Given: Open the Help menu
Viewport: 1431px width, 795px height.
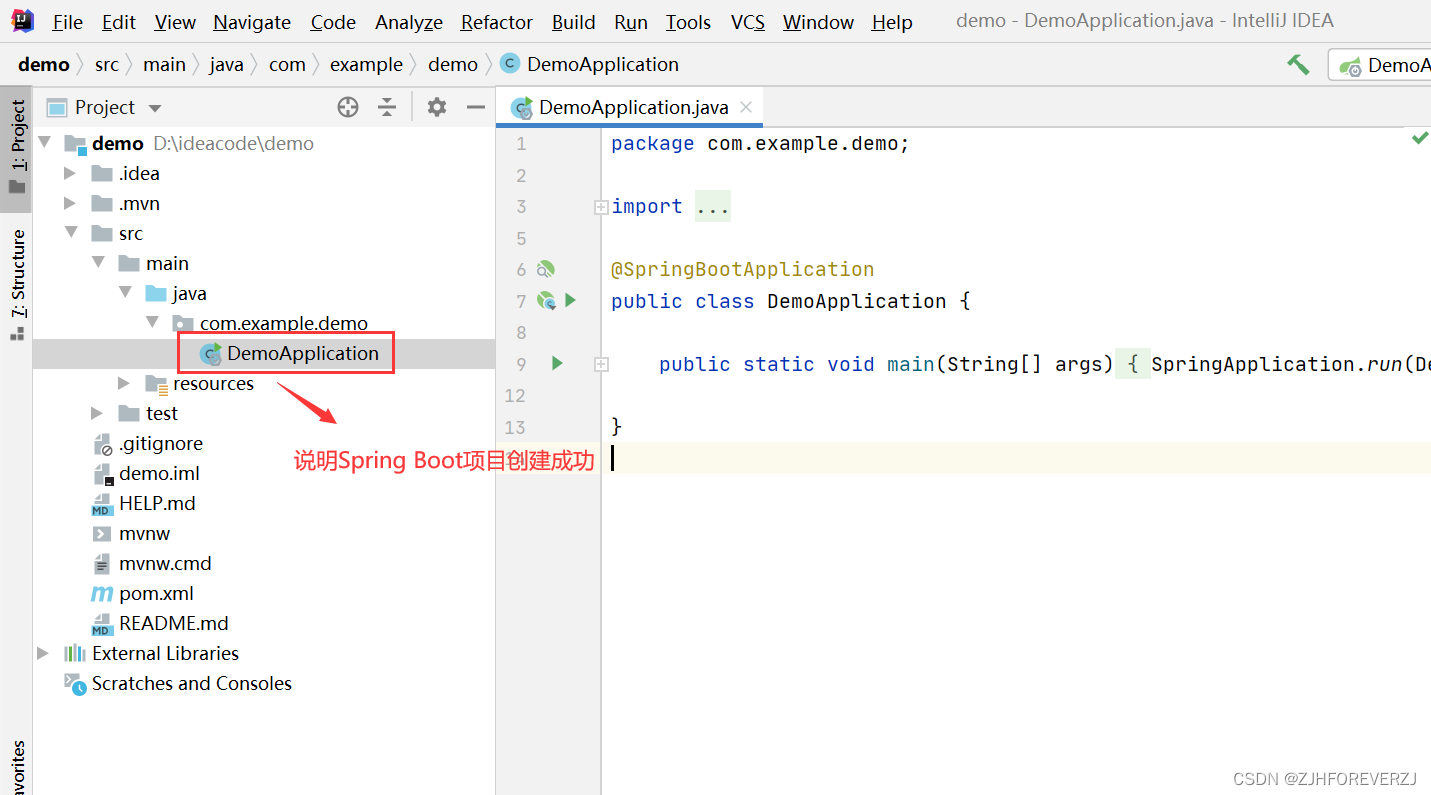Looking at the screenshot, I should coord(892,22).
